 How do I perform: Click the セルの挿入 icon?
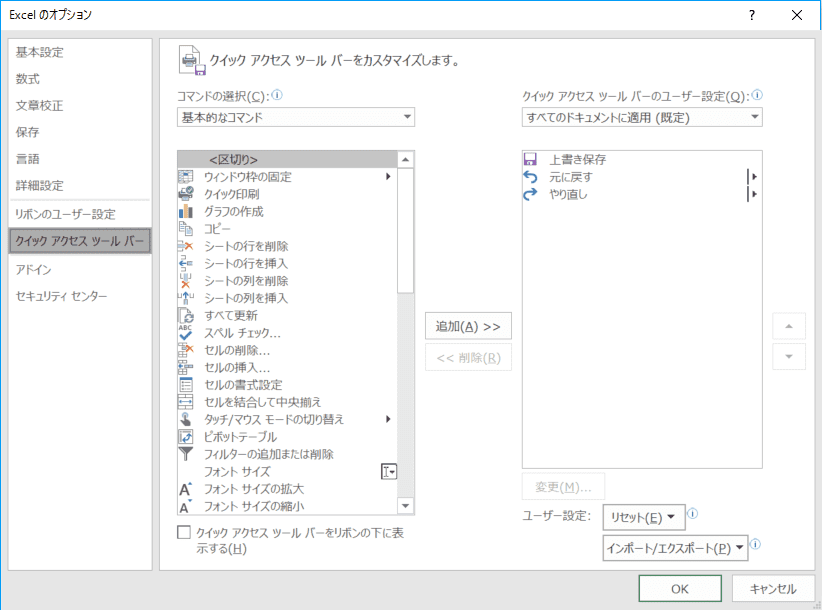coord(186,367)
